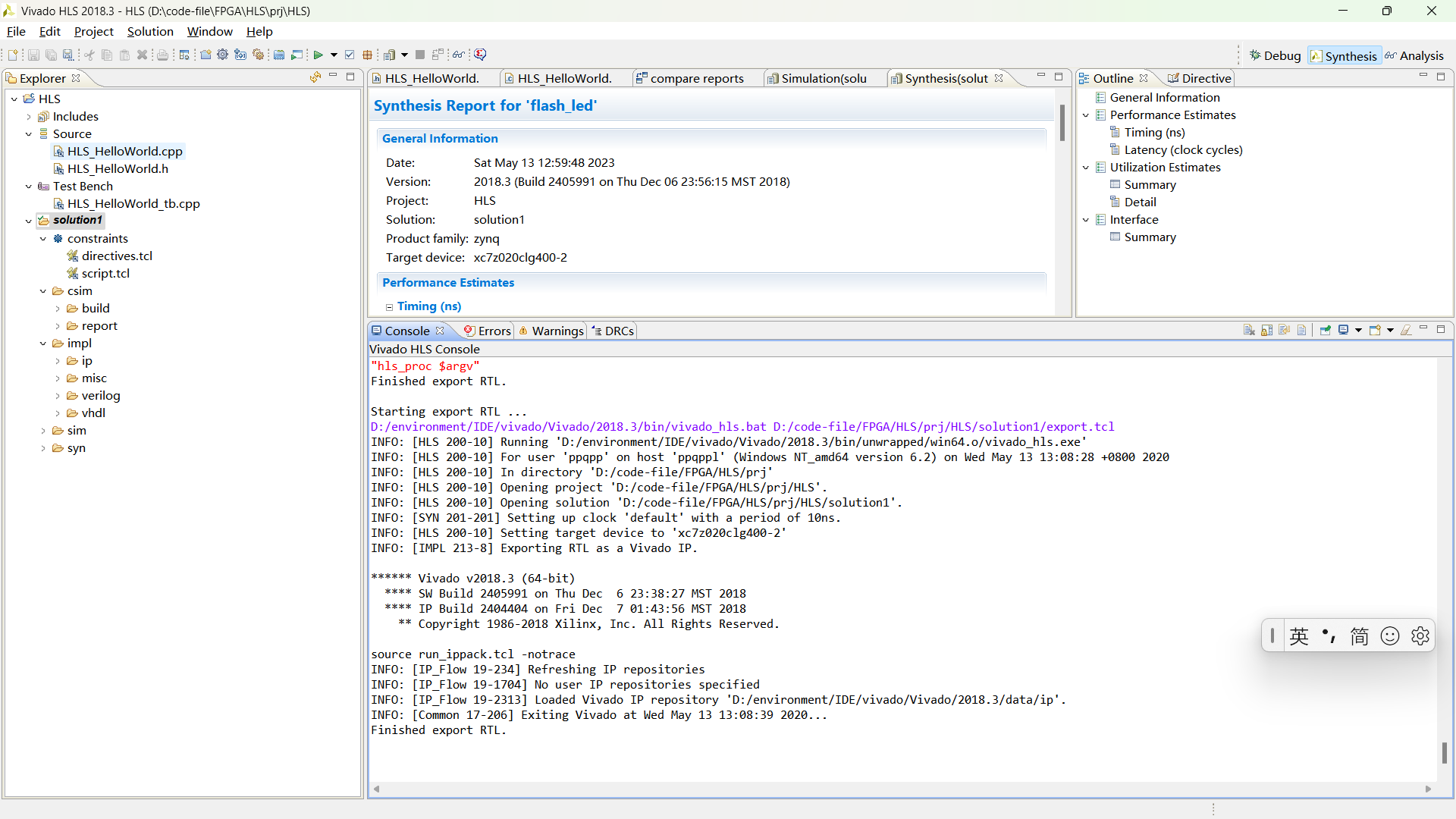Click the Export RTL package icon

coord(367,55)
